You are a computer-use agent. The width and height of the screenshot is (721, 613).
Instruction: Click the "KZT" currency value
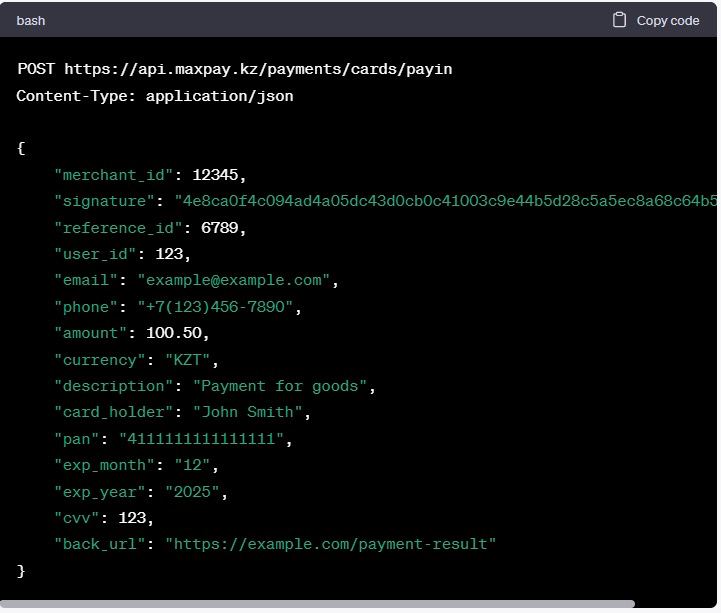coord(188,360)
